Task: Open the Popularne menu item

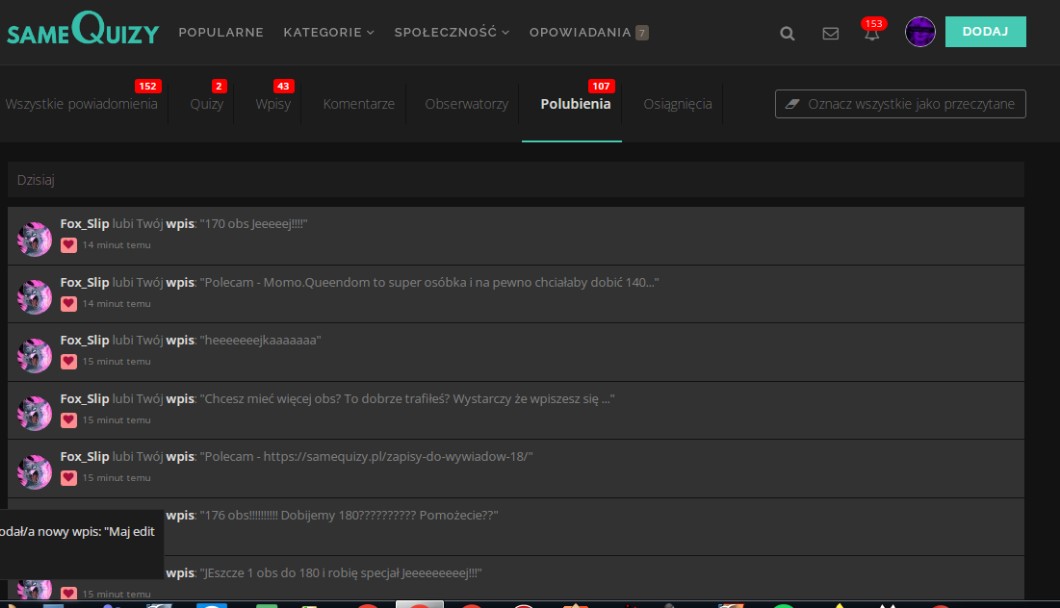Action: pyautogui.click(x=221, y=32)
